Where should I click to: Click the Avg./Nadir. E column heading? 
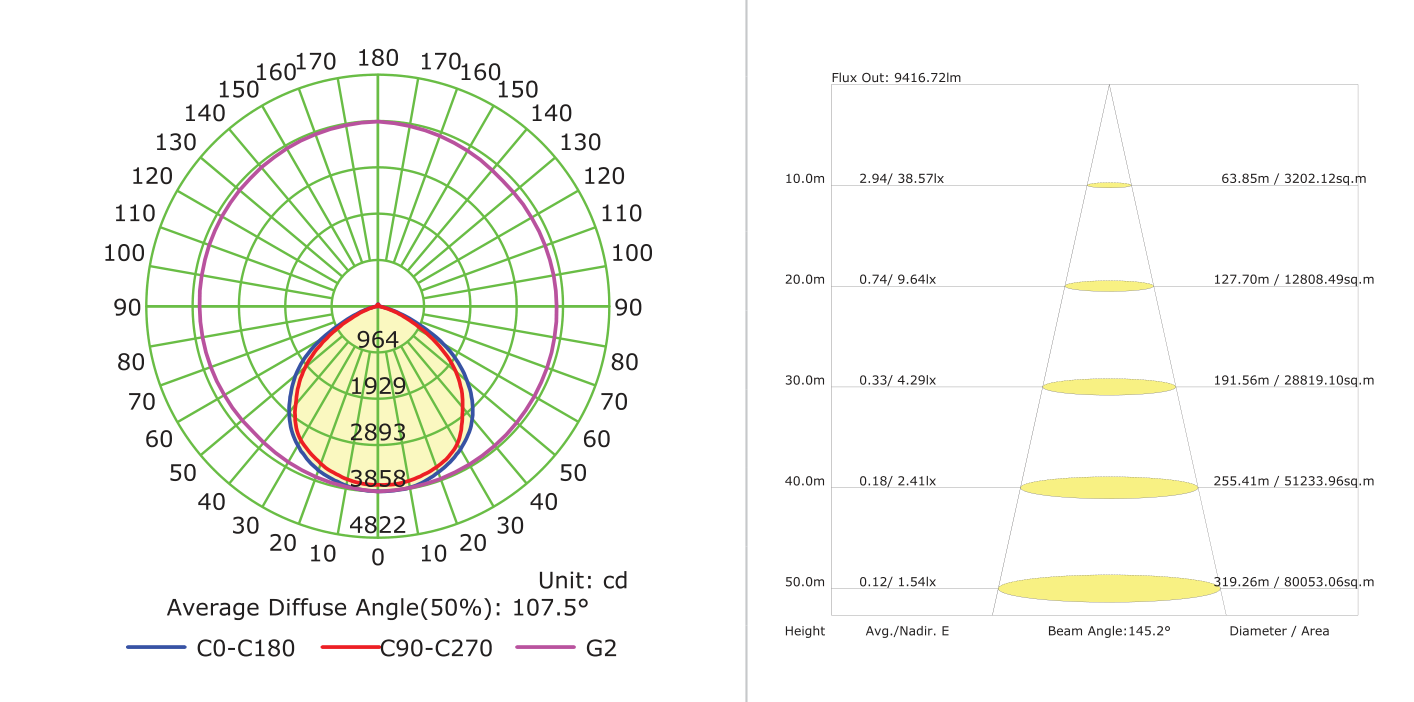[908, 631]
